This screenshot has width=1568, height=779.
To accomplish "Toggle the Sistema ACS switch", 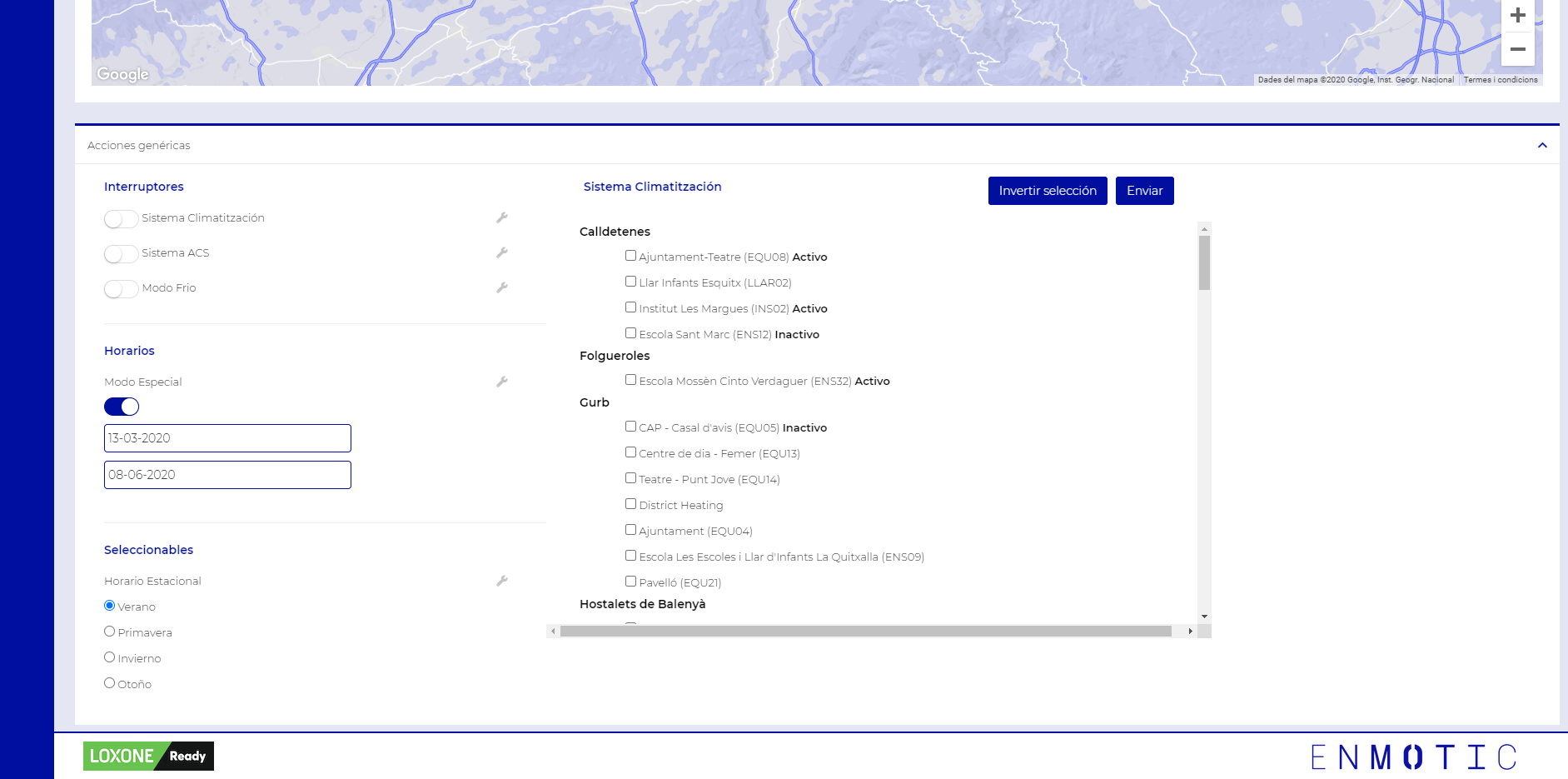I will [x=121, y=253].
